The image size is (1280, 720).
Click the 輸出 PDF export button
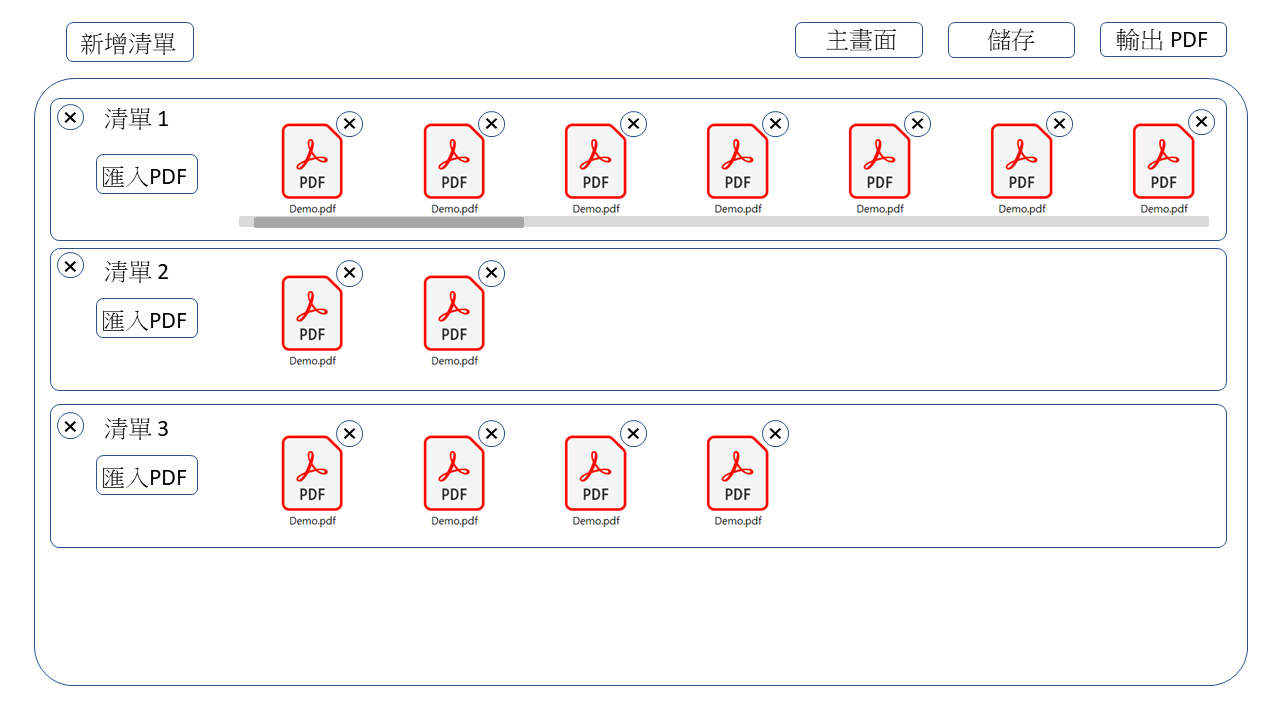[x=1162, y=40]
